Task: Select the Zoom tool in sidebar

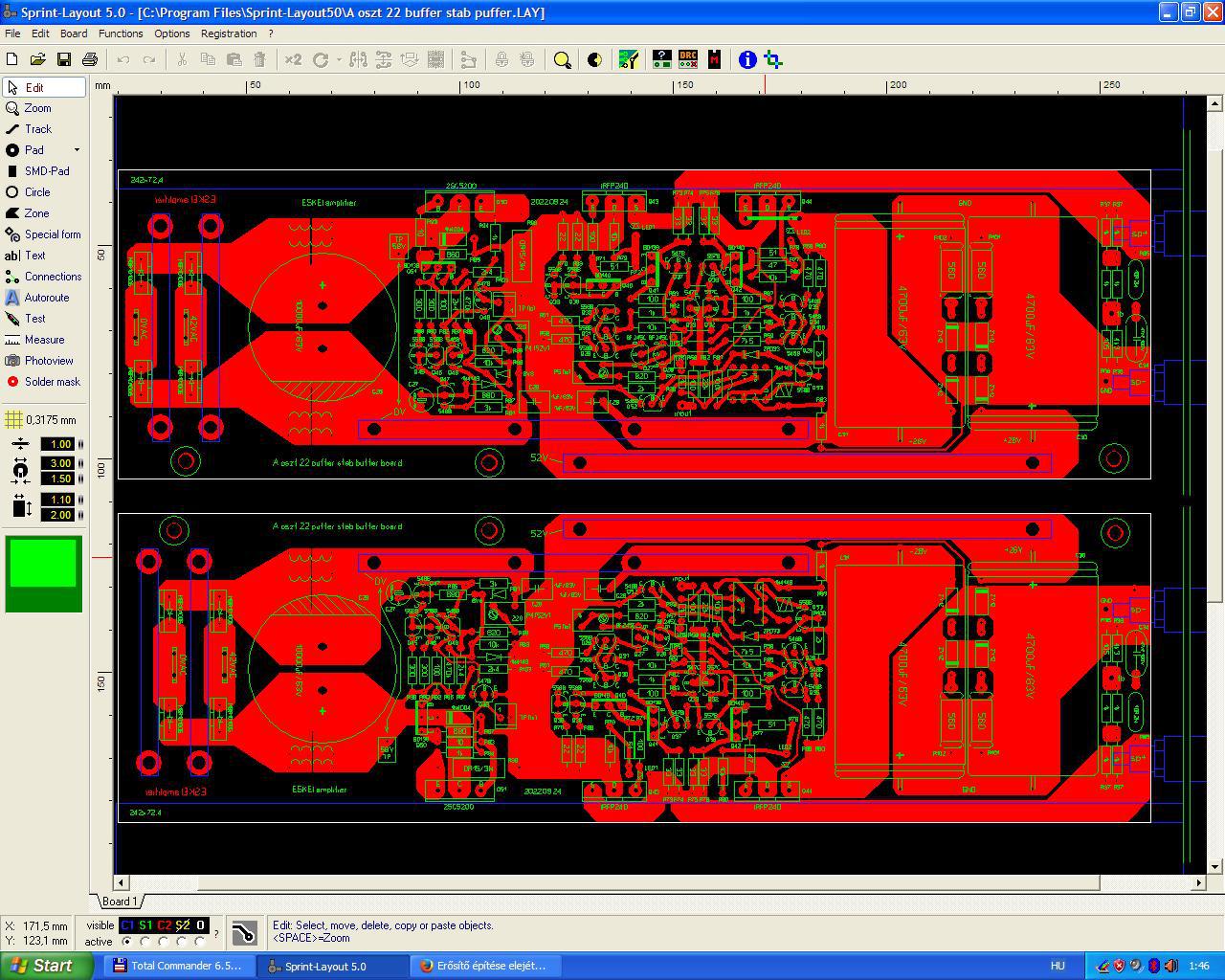Action: click(44, 108)
